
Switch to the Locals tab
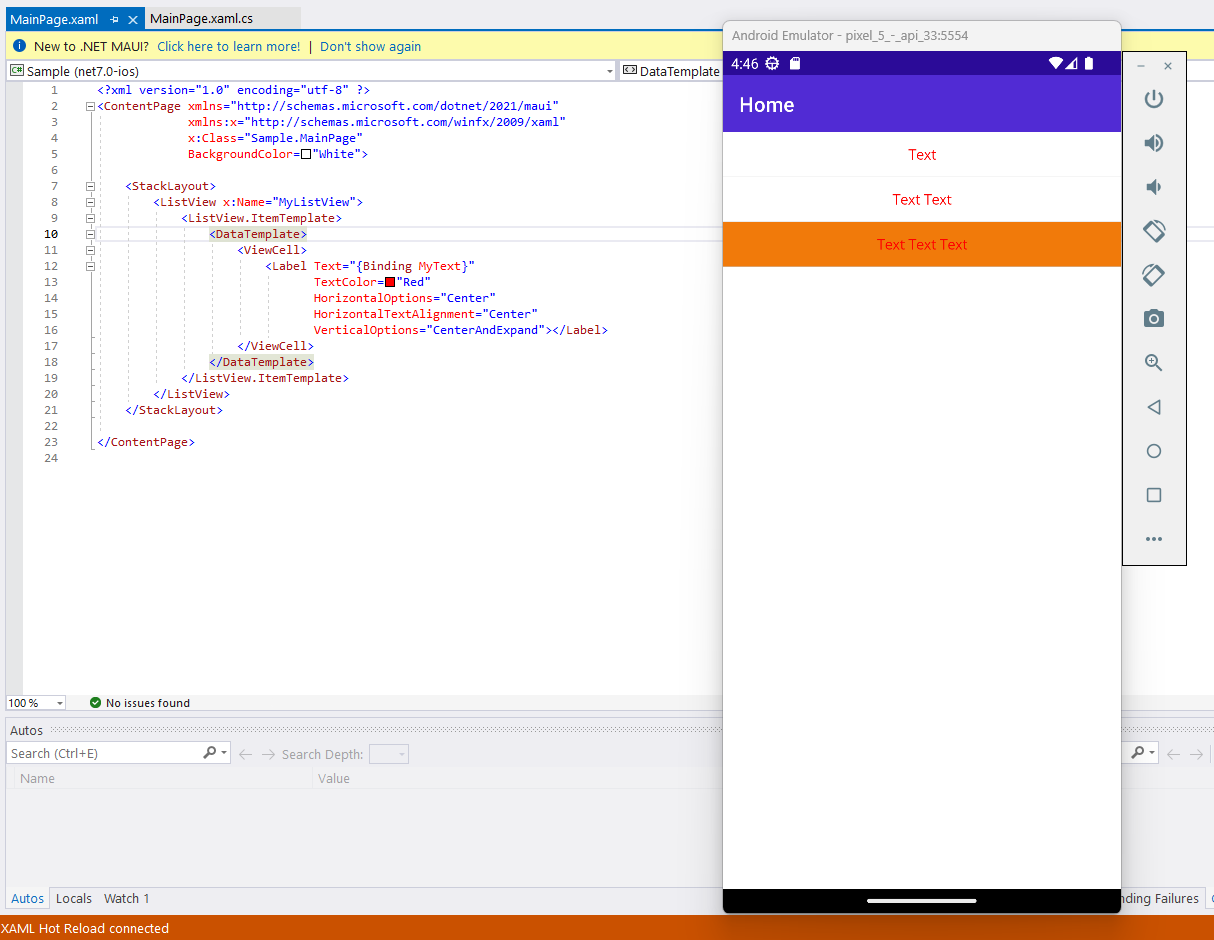tap(73, 898)
